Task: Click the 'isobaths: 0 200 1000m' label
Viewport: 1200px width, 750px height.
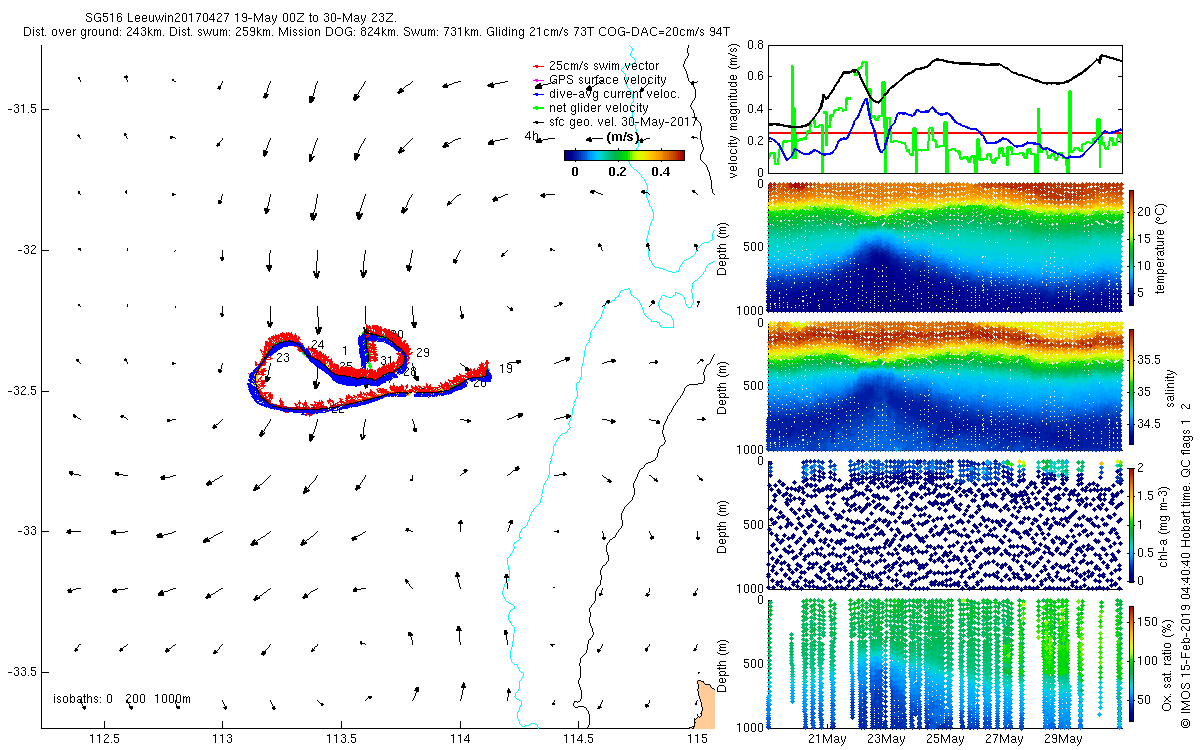Action: [121, 699]
